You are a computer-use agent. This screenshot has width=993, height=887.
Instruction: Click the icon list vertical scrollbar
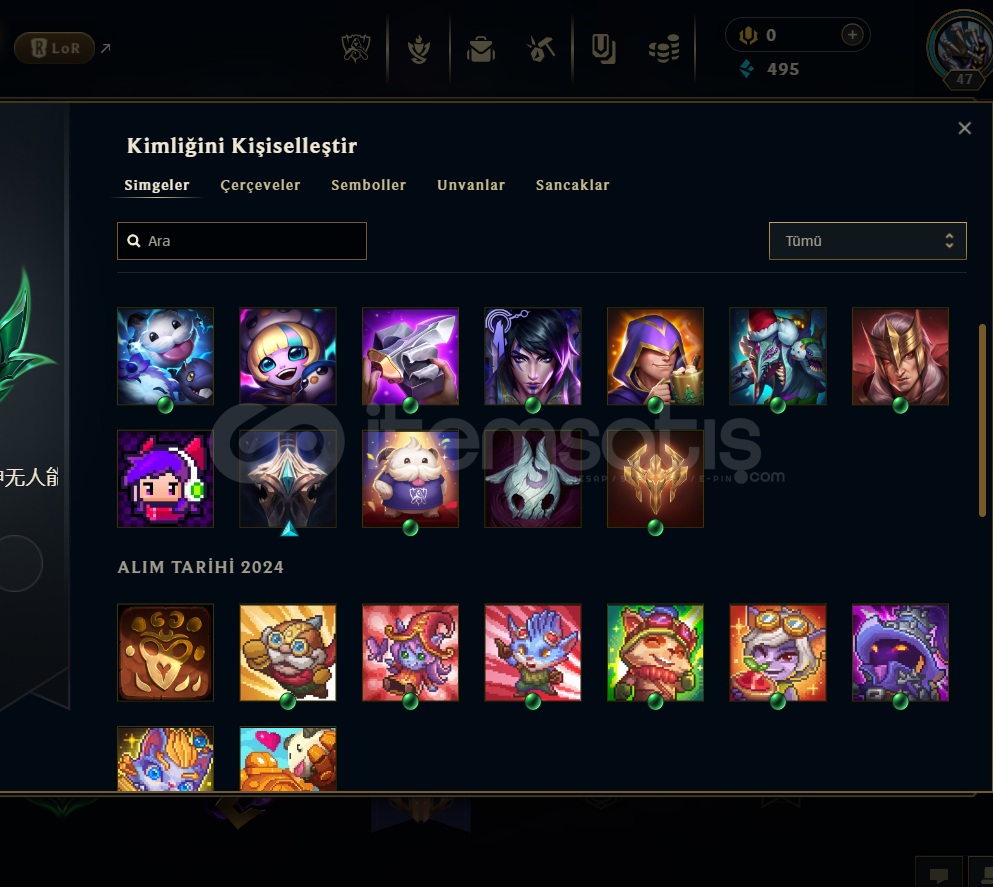[x=982, y=420]
